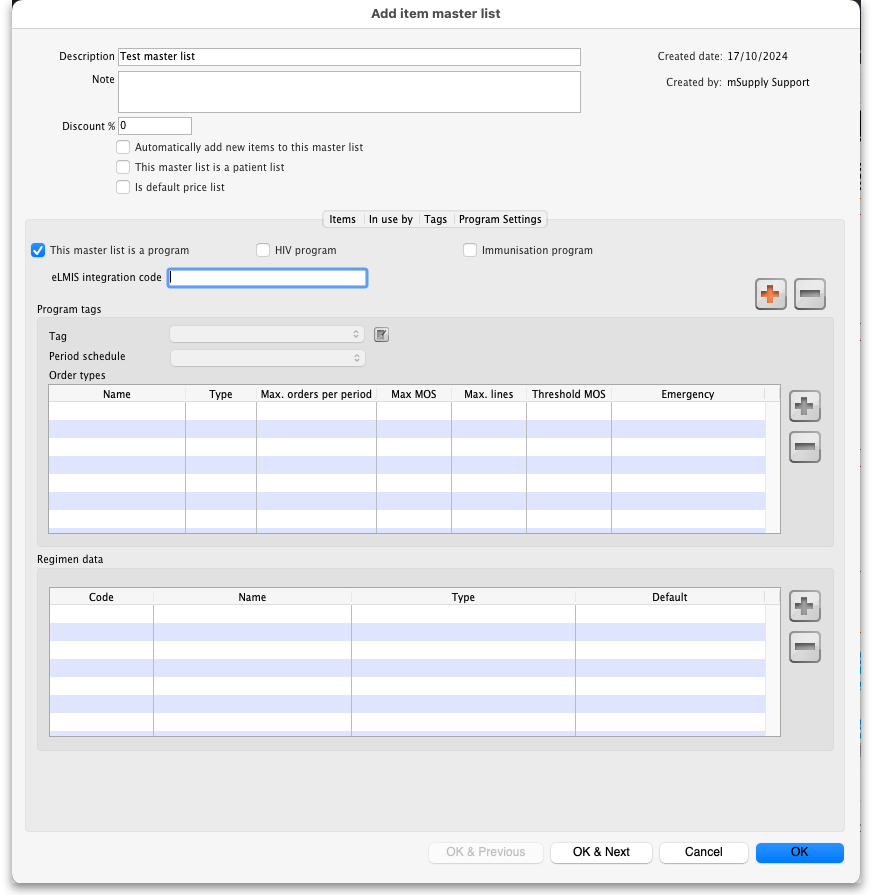Open the Tag dropdown
The width and height of the screenshot is (873, 895).
click(267, 335)
